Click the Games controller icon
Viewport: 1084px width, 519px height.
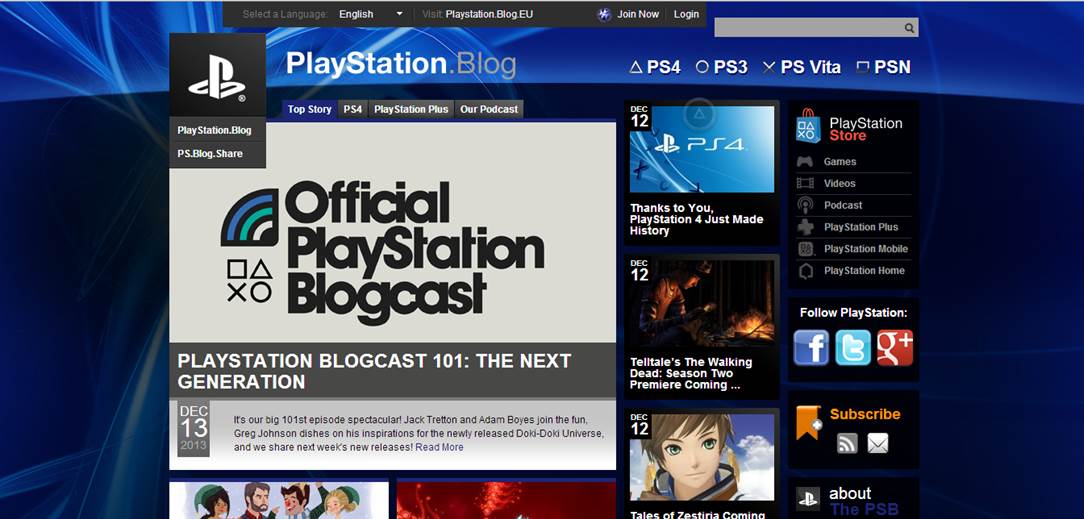(x=805, y=162)
